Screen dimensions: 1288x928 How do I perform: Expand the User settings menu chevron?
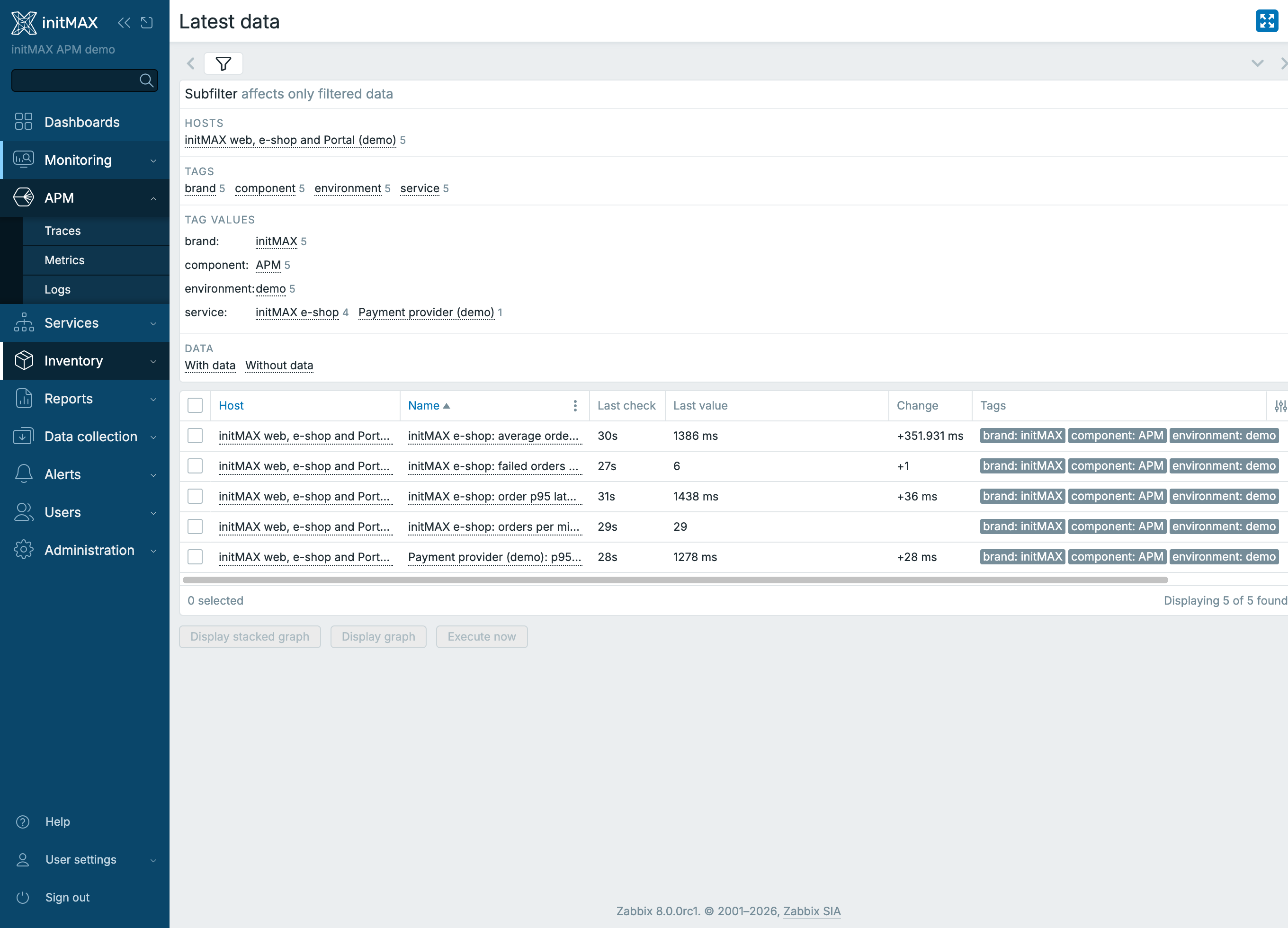tap(153, 861)
